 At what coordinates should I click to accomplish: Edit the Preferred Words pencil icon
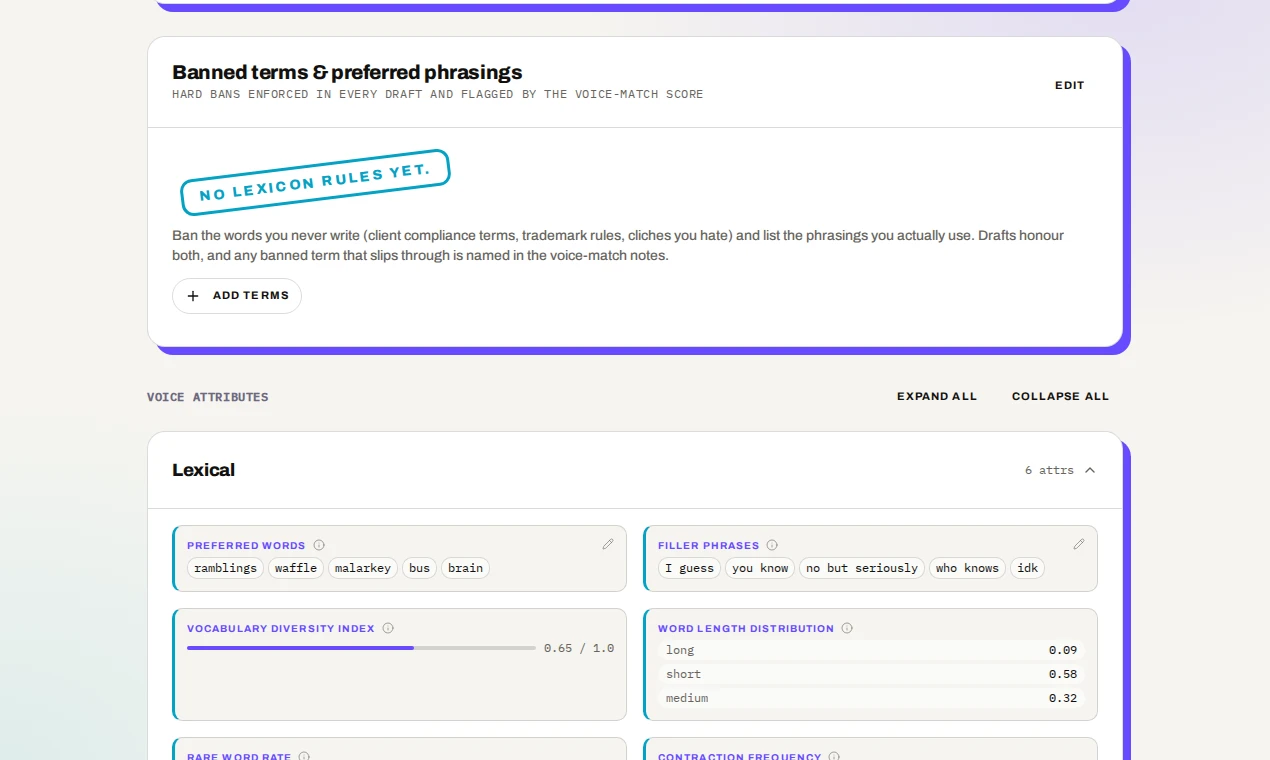tap(608, 544)
